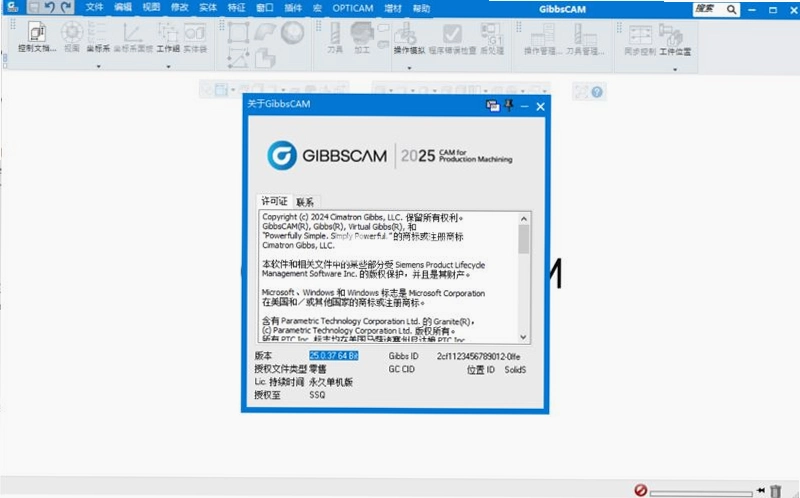Click the undo arrow in title bar
This screenshot has width=800, height=498.
coord(49,7)
